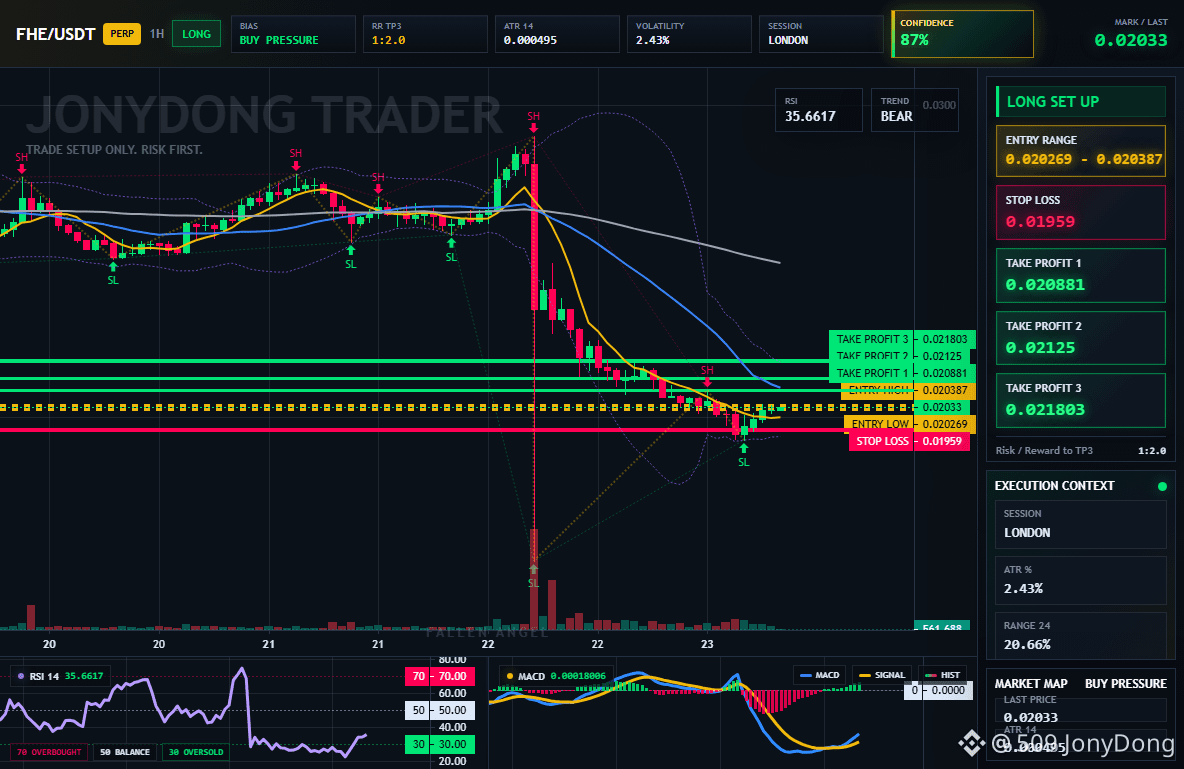The image size is (1184, 769).
Task: Click the top bar Session London card
Action: point(821,34)
